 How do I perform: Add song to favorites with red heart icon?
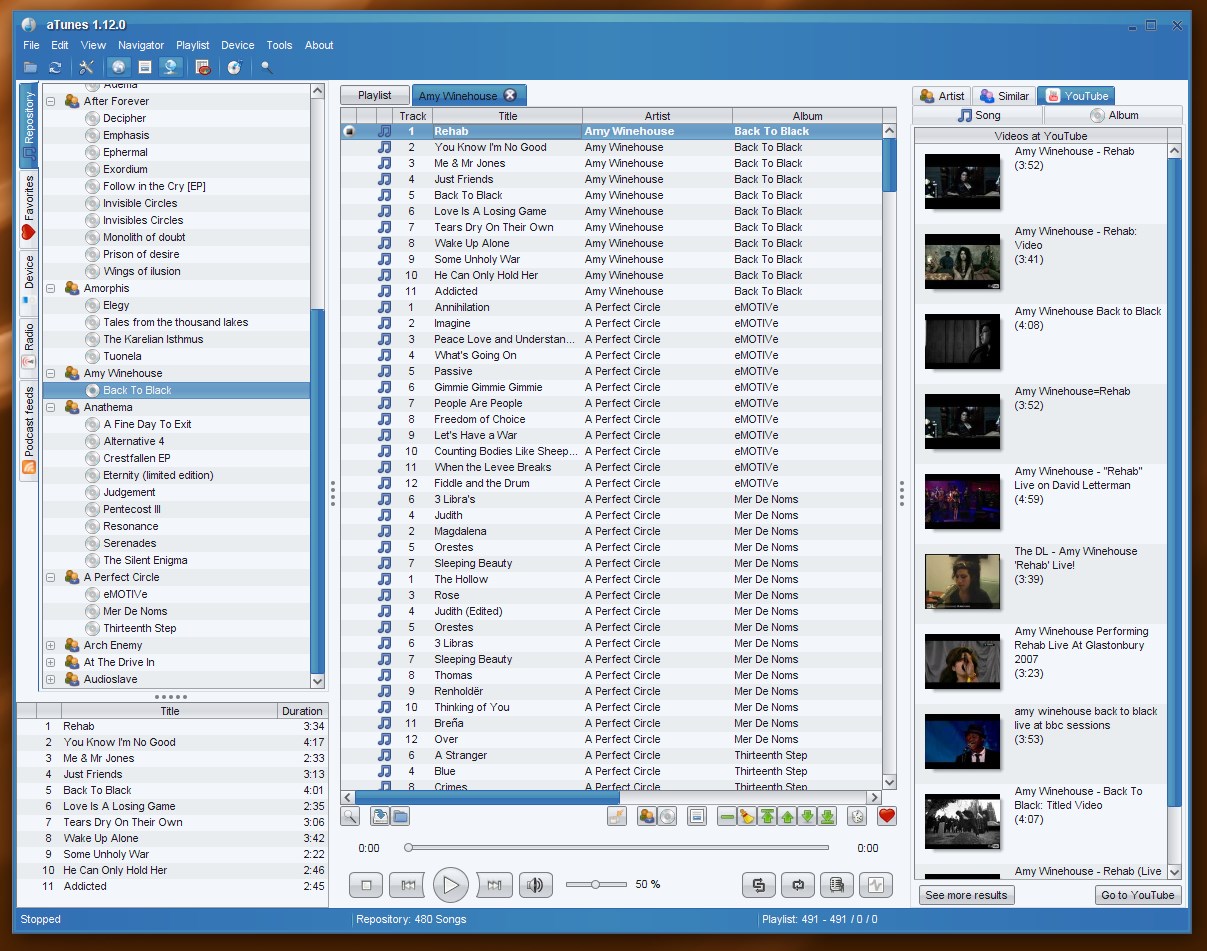pyautogui.click(x=887, y=816)
